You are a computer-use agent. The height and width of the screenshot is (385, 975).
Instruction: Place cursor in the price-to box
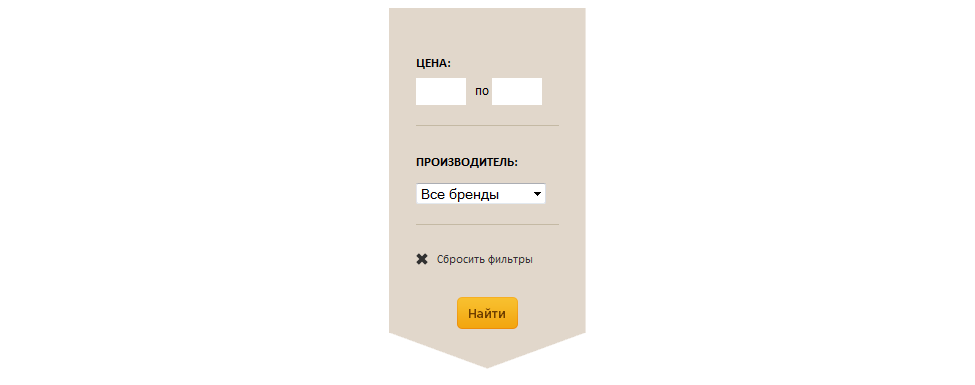[517, 91]
